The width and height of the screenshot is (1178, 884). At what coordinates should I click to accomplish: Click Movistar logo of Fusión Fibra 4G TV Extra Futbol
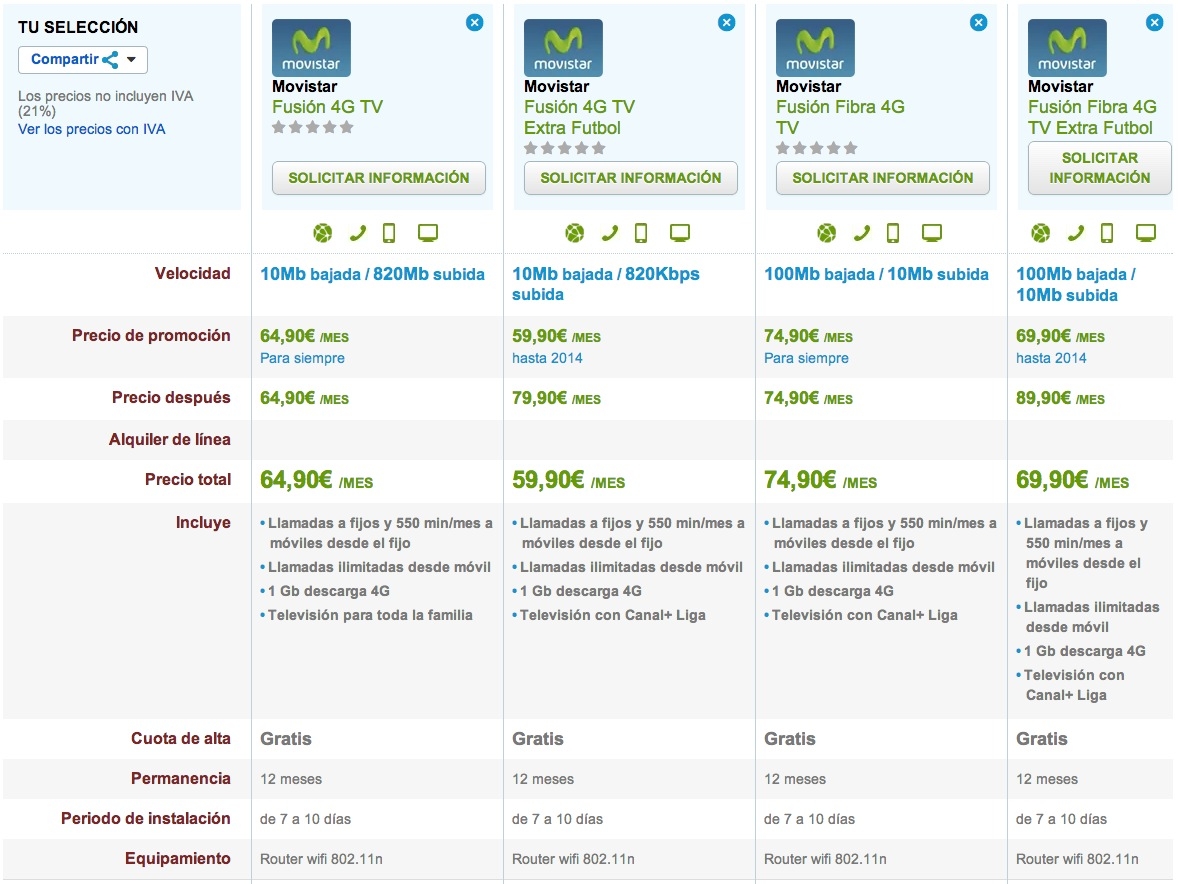pyautogui.click(x=1067, y=47)
